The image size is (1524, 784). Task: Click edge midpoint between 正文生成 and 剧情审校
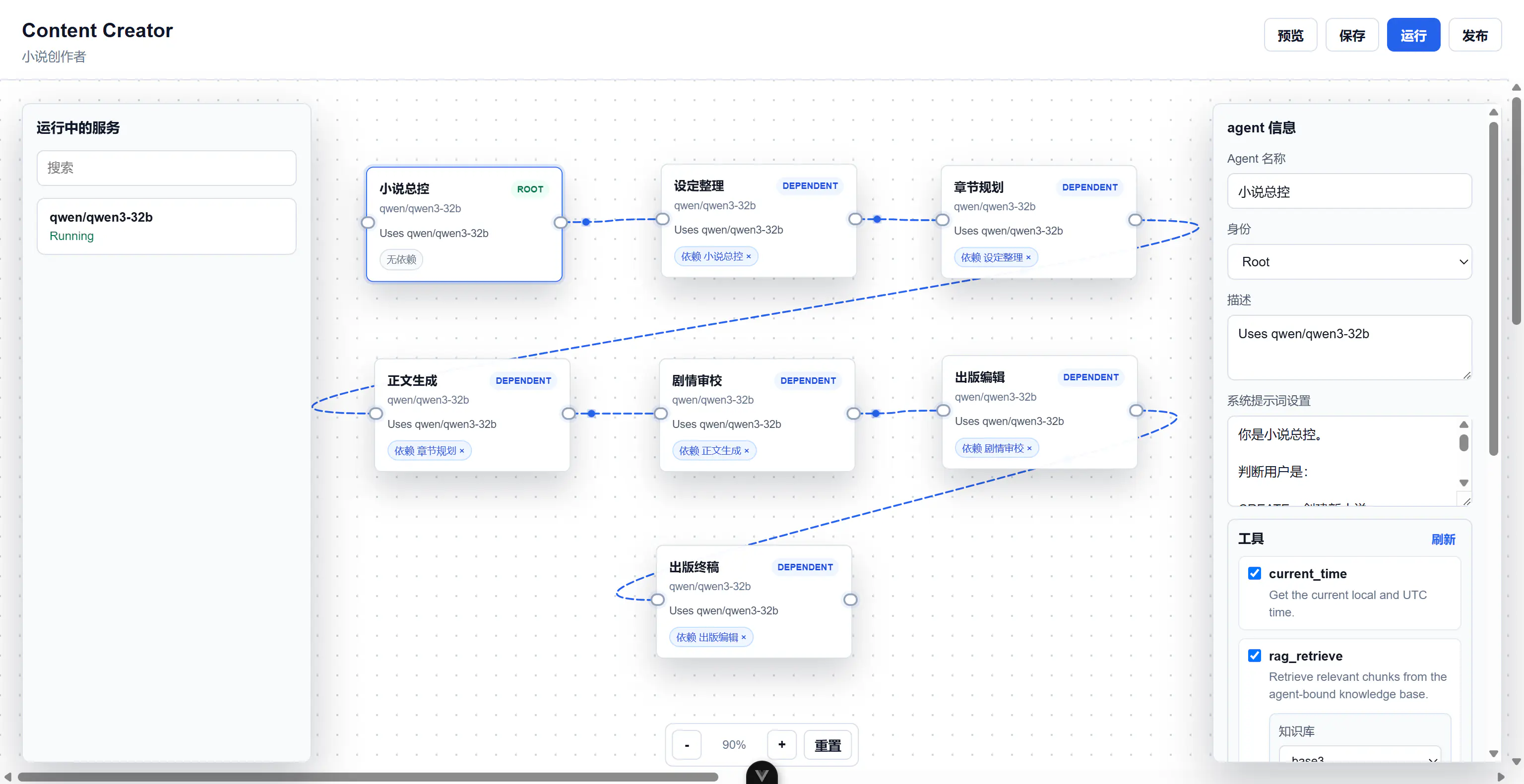[592, 414]
